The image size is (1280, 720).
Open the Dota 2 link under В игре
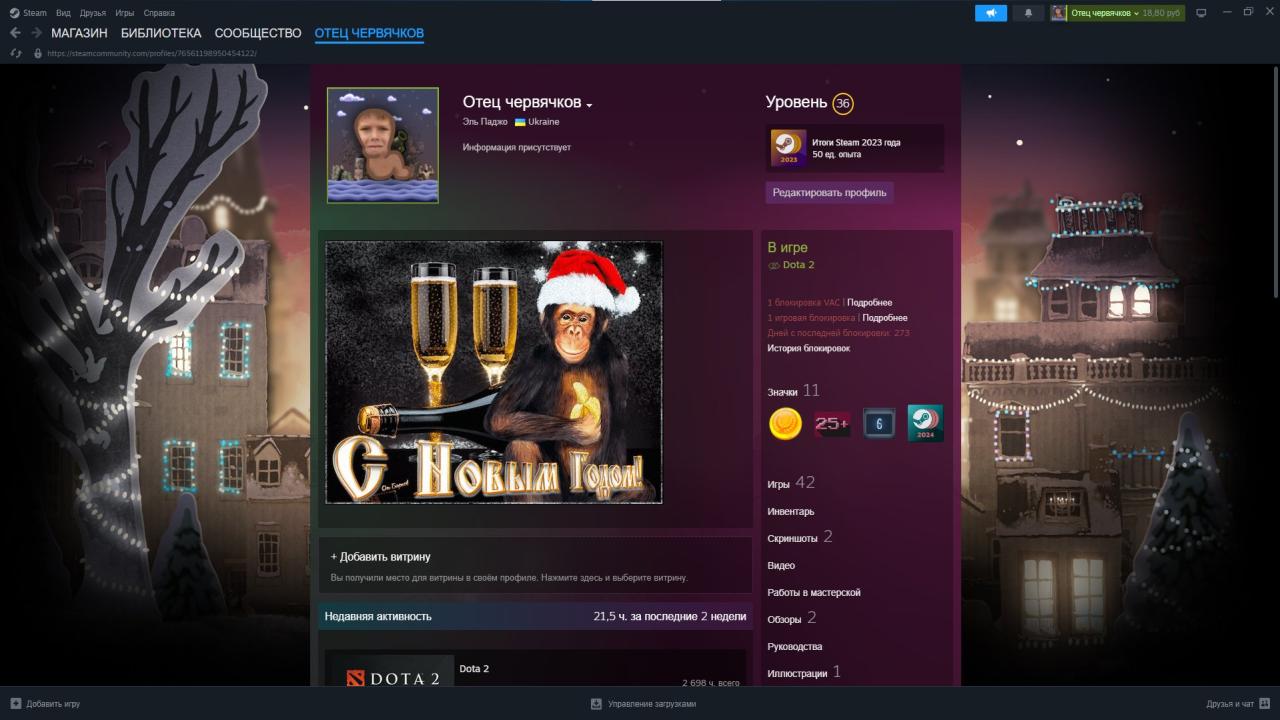click(x=799, y=265)
